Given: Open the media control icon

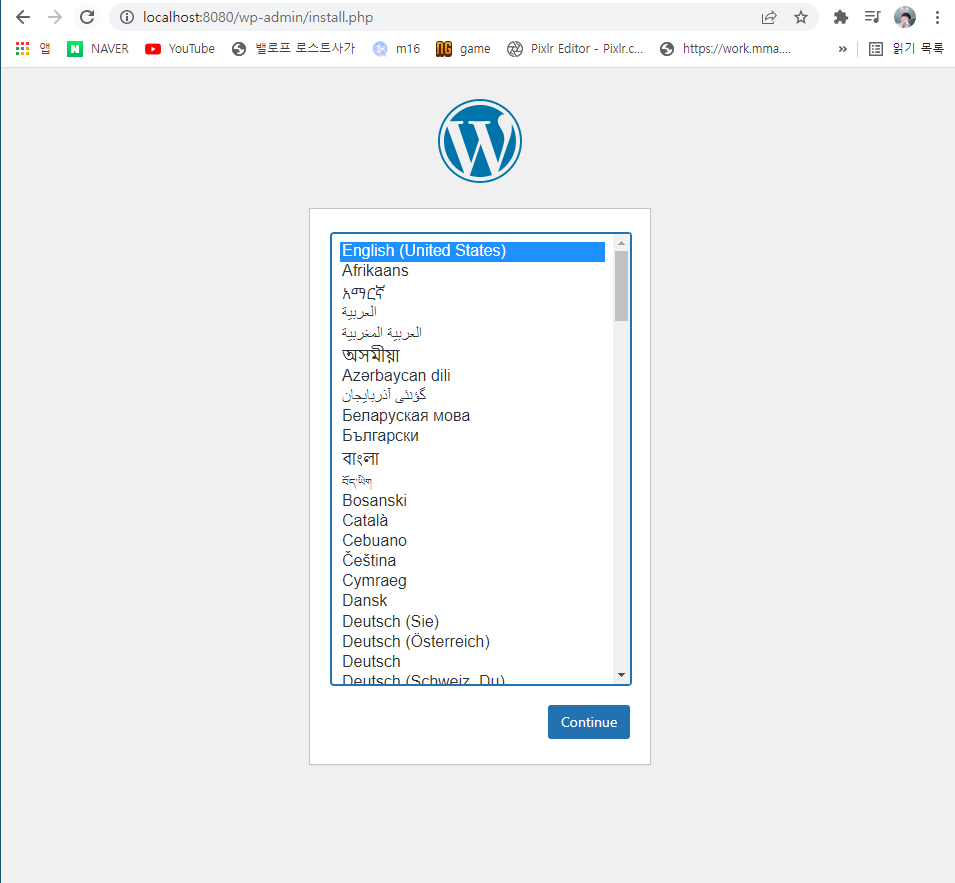Looking at the screenshot, I should [873, 17].
